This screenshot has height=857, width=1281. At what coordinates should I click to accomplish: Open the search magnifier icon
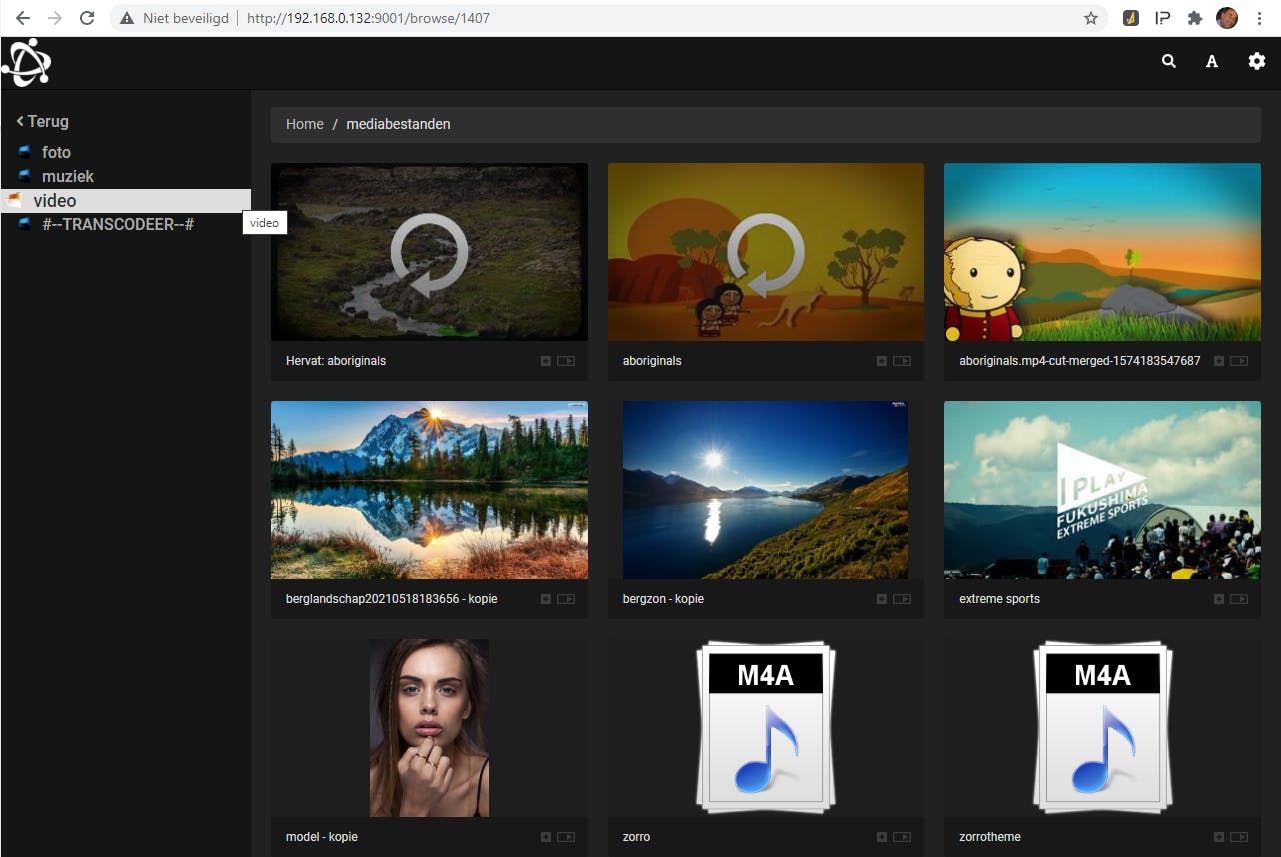click(1169, 61)
